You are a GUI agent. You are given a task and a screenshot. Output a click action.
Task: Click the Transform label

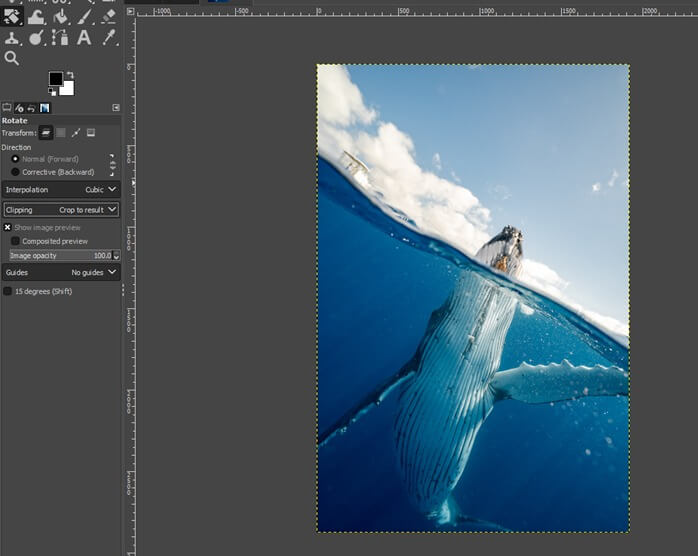coord(19,133)
